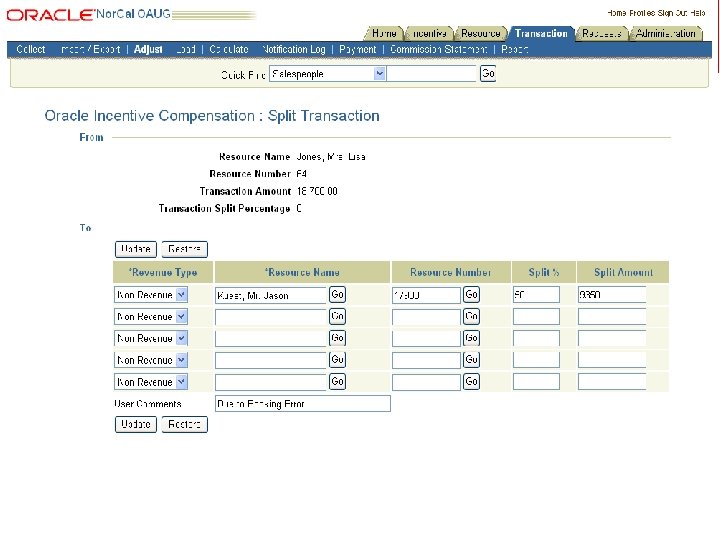Open the Help link

pos(698,13)
